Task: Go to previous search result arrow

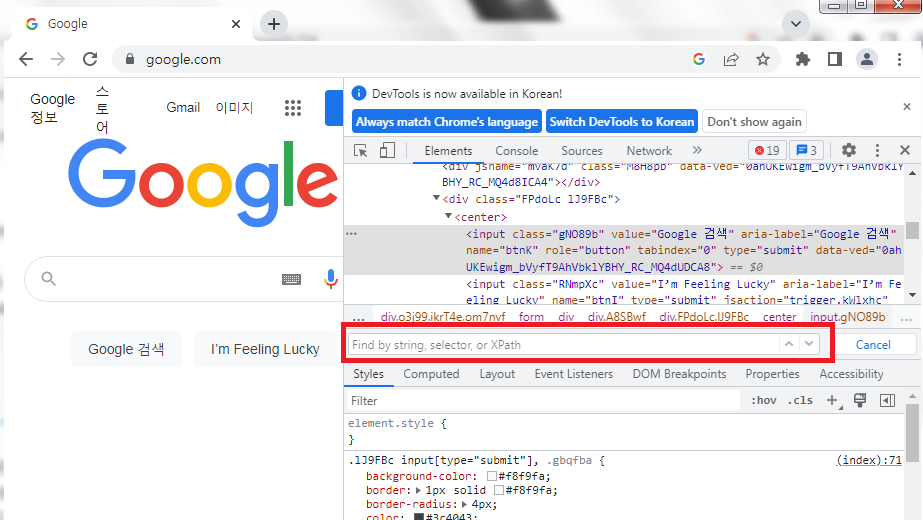Action: pyautogui.click(x=789, y=344)
